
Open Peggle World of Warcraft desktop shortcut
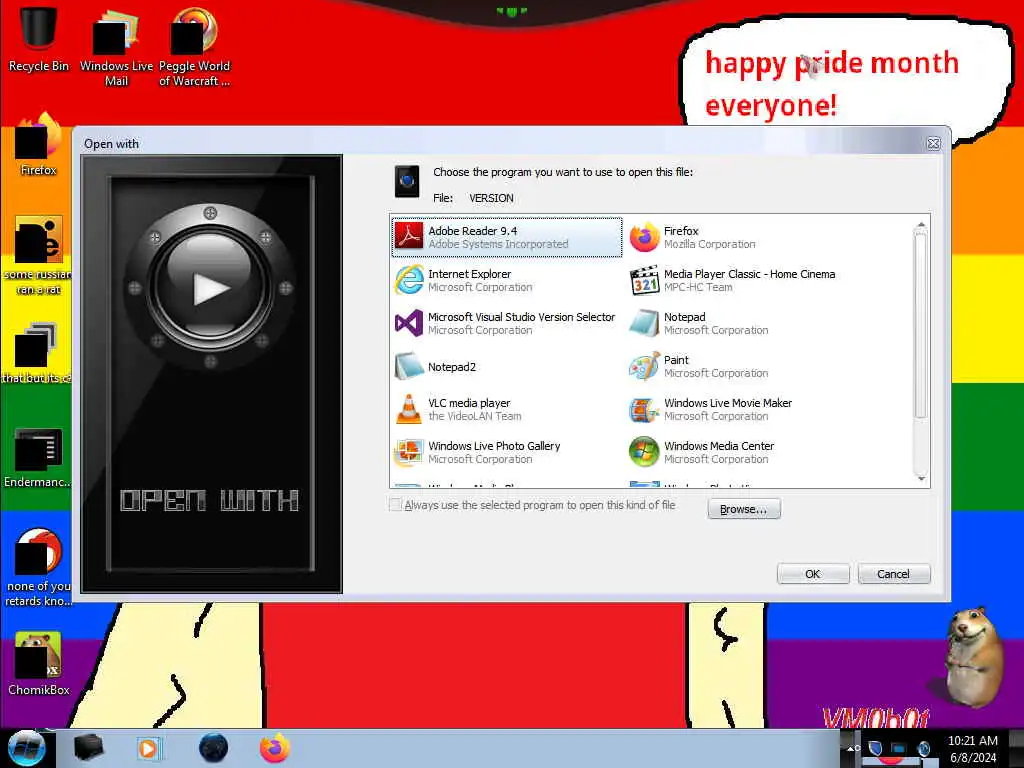pyautogui.click(x=194, y=46)
